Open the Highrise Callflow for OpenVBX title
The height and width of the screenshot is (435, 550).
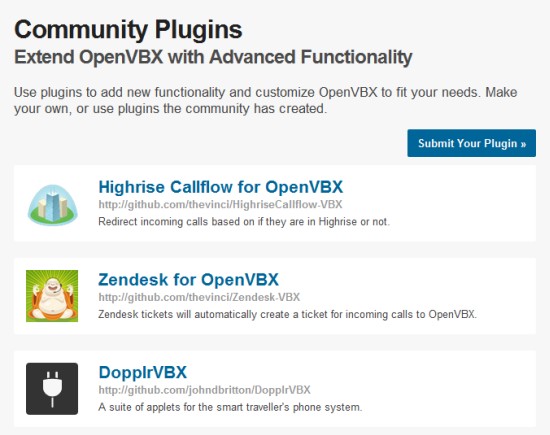[x=221, y=187]
